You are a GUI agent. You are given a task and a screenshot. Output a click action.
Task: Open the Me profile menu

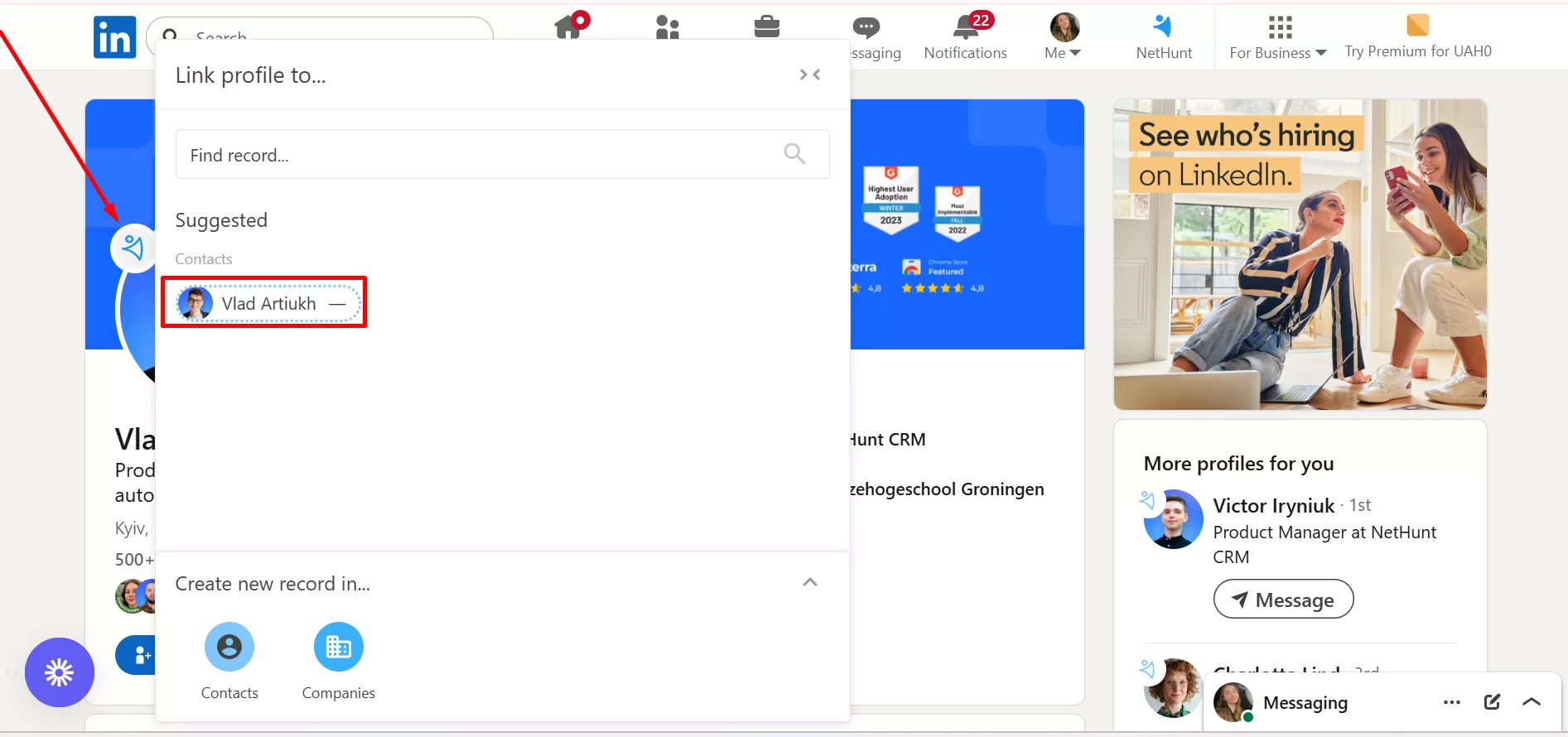(x=1064, y=37)
